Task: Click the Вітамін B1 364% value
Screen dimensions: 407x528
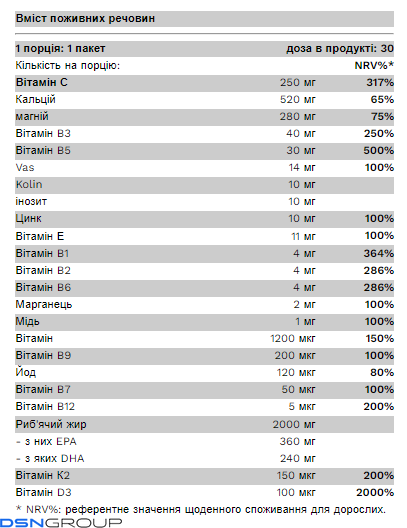Action: tap(379, 253)
